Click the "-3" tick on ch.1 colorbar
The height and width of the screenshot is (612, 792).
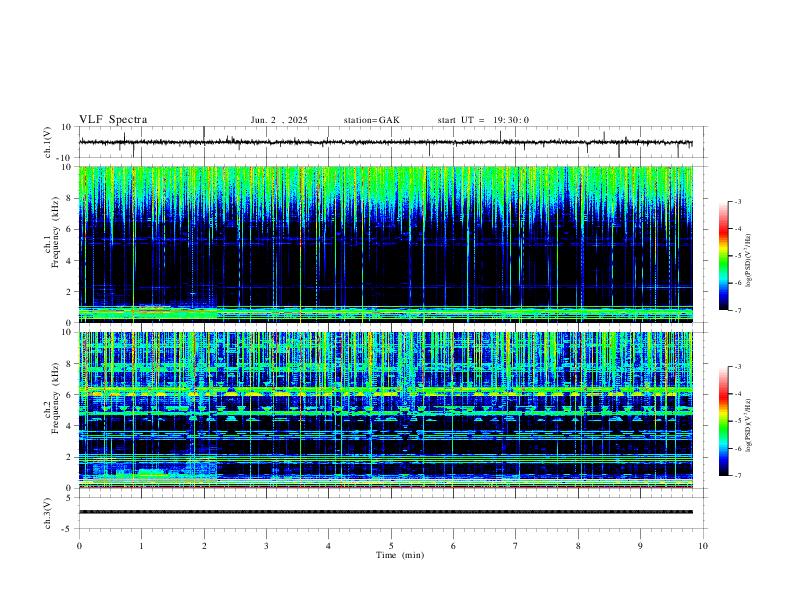[738, 201]
